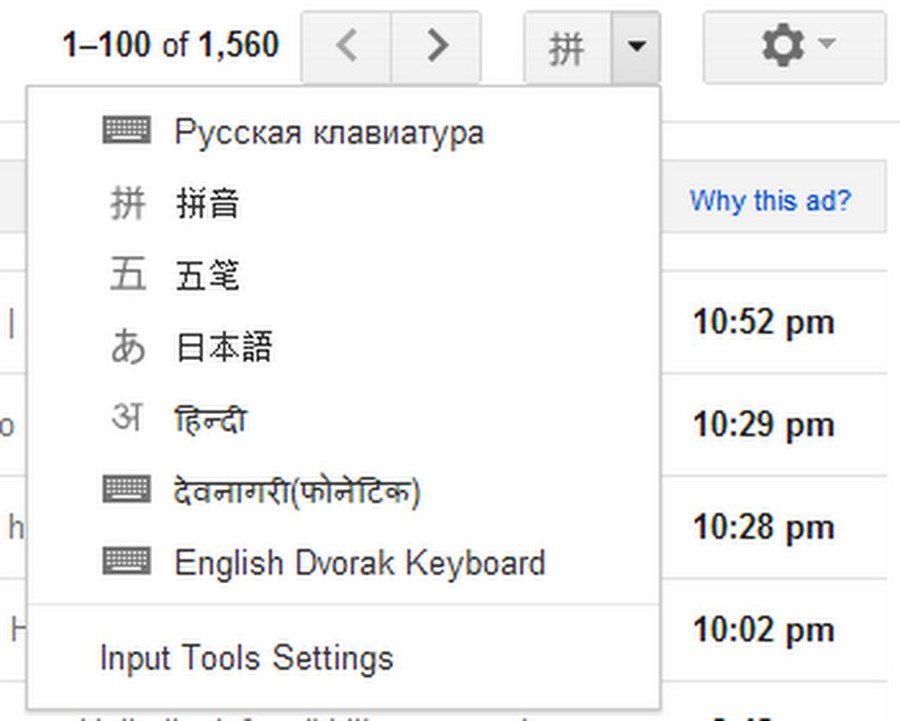Click the 1–100 of 1,560 message count
Viewport: 900px width, 721px height.
171,45
